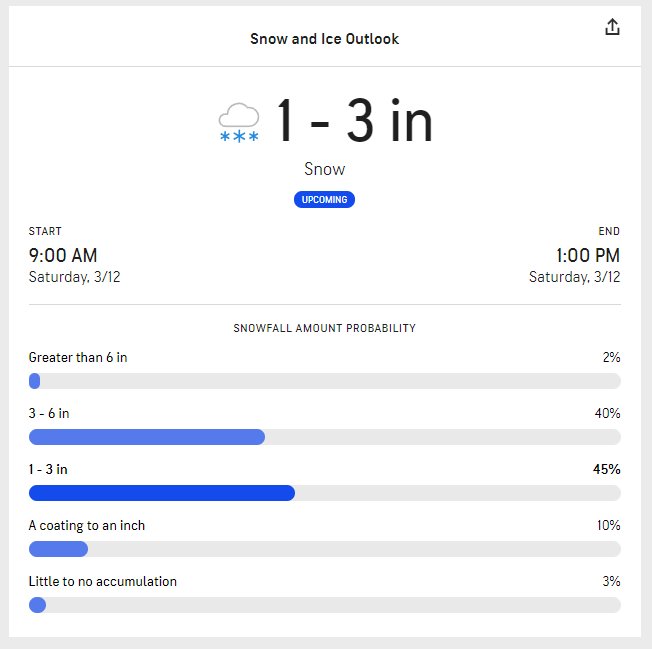Click the Little to no accumulation label
The image size is (652, 649).
pos(103,581)
